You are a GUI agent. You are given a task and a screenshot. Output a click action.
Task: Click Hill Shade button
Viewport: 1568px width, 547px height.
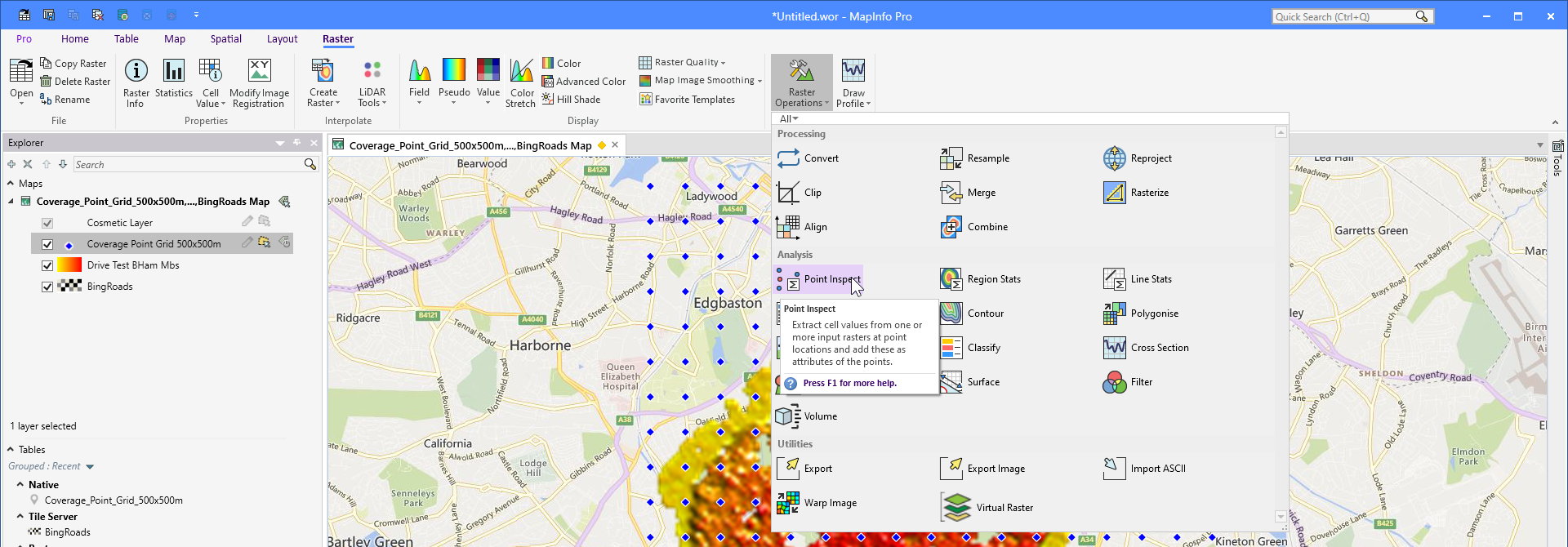point(571,100)
